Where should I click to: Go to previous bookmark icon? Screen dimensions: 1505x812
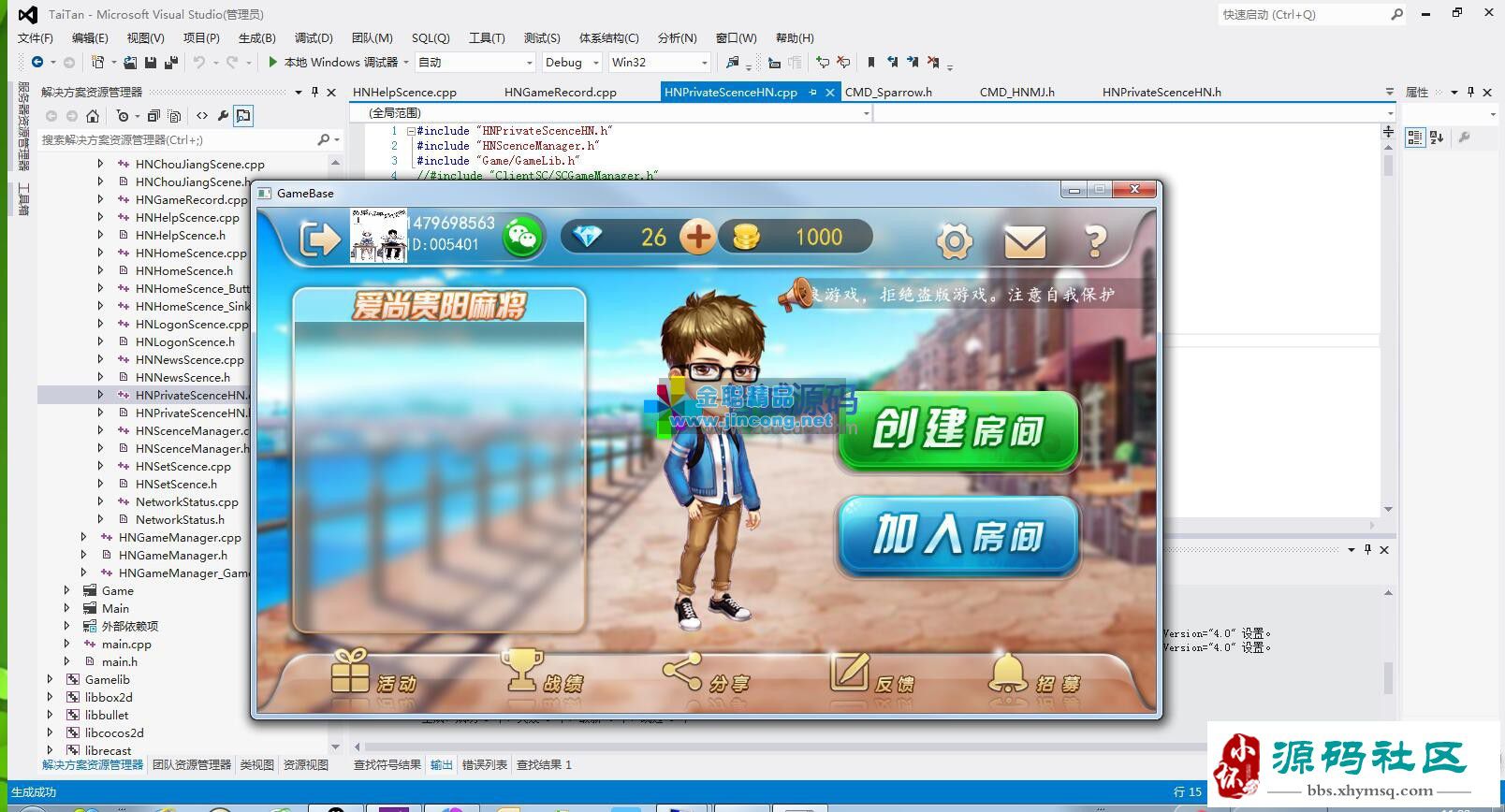(x=892, y=62)
